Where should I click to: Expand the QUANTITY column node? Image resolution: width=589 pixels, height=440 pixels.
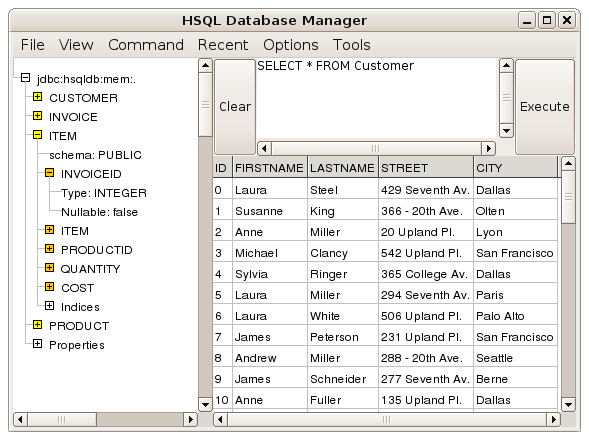pos(49,268)
